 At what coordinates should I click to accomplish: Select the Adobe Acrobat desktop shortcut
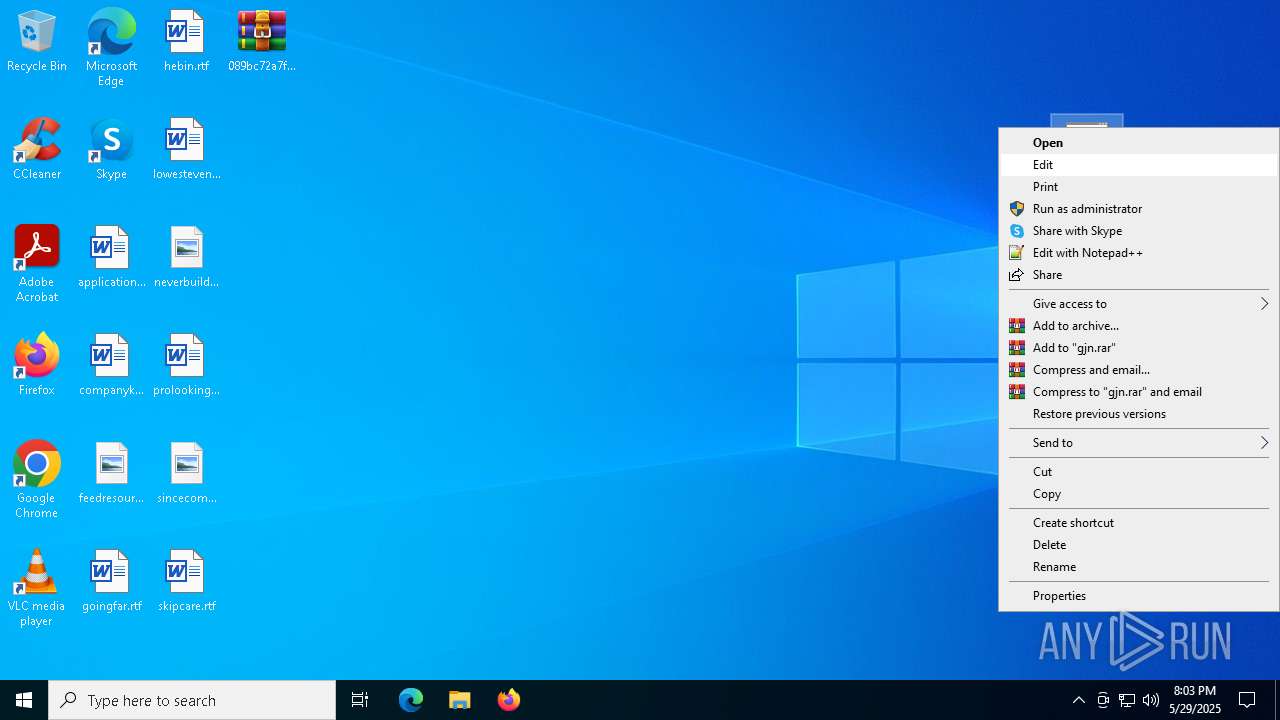pos(37,264)
